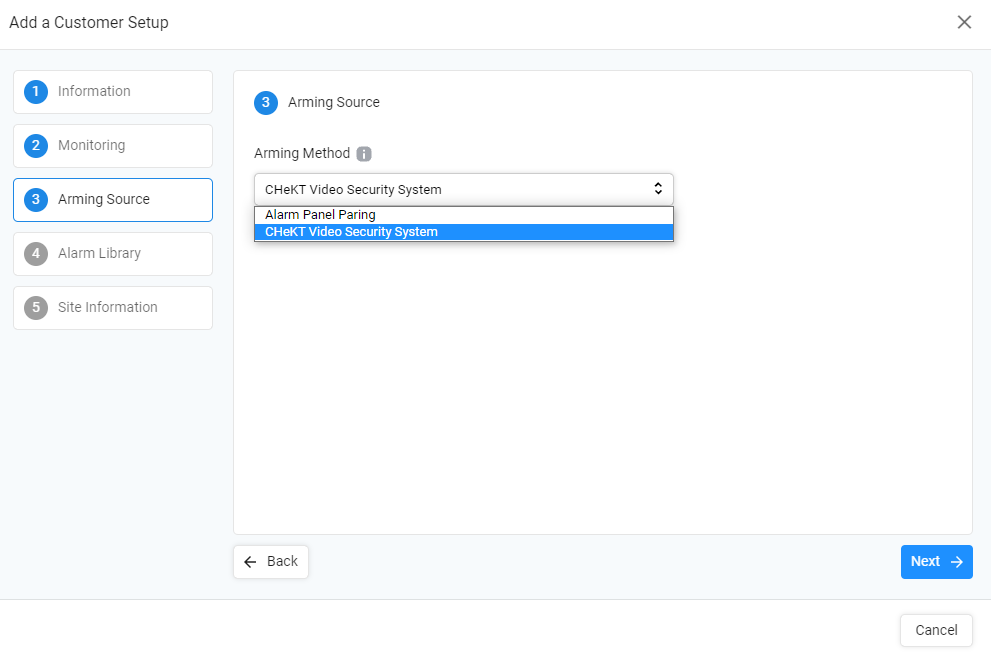
Task: Click the step 4 gray number badge
Action: click(x=36, y=254)
